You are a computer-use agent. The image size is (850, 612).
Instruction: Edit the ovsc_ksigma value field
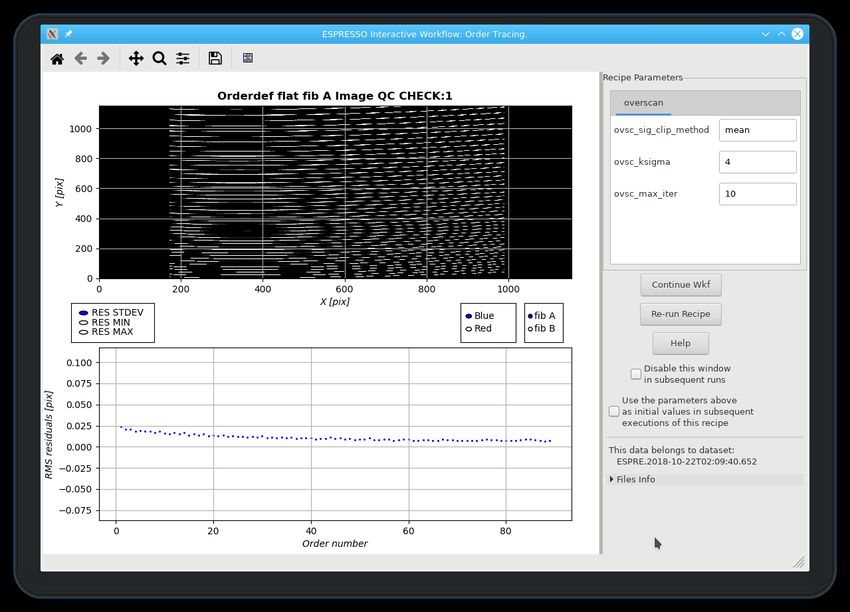(x=758, y=162)
